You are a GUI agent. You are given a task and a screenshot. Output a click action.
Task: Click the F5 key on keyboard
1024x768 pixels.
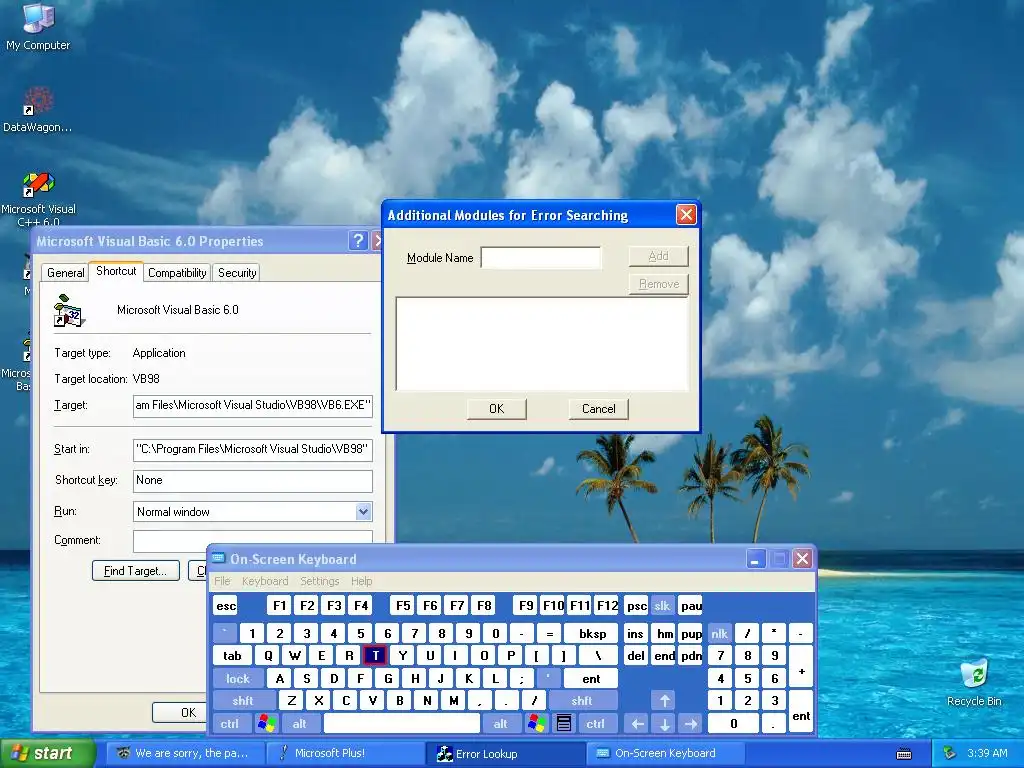pyautogui.click(x=403, y=606)
